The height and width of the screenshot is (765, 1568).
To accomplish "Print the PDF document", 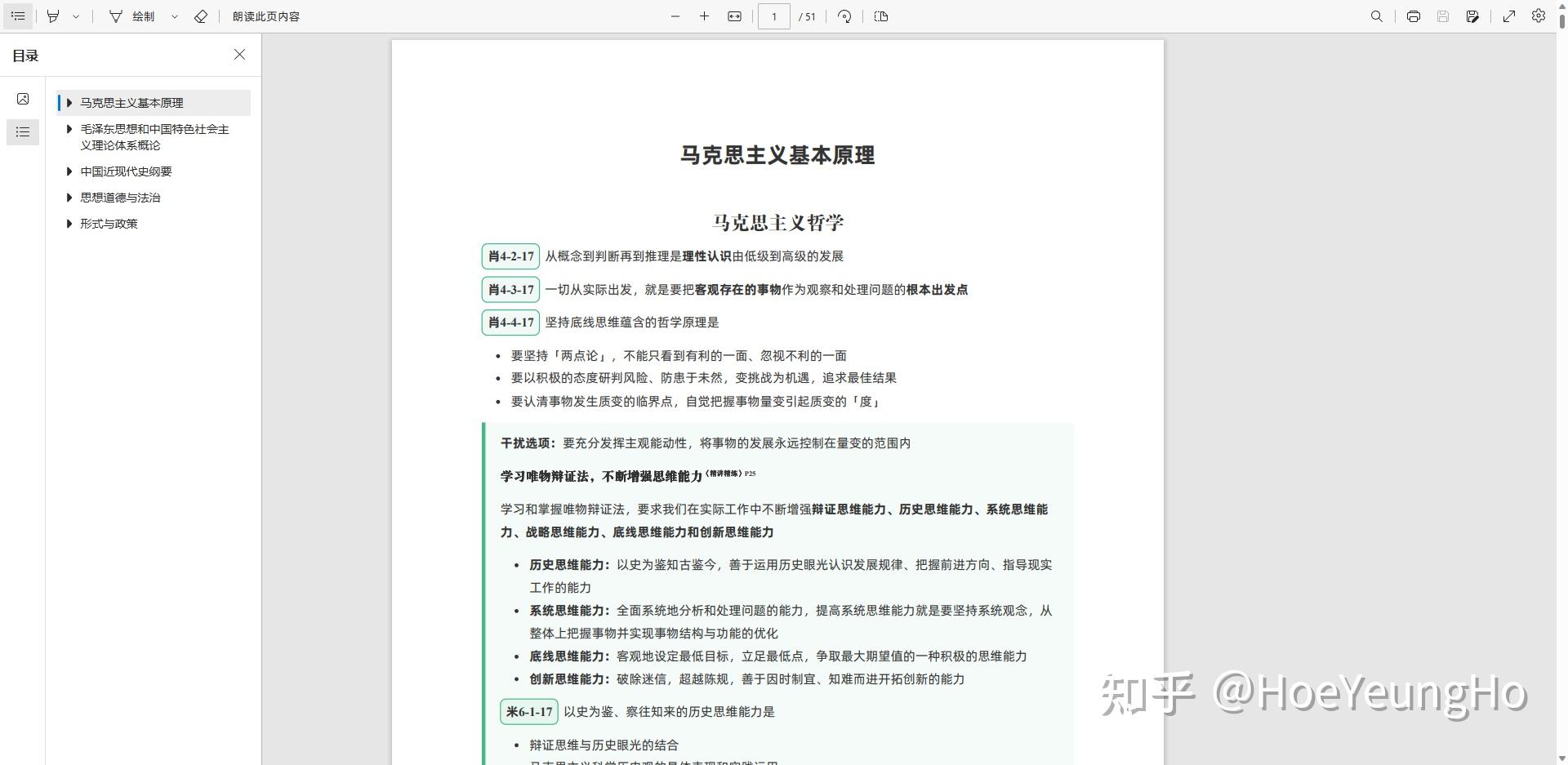I will [x=1414, y=16].
